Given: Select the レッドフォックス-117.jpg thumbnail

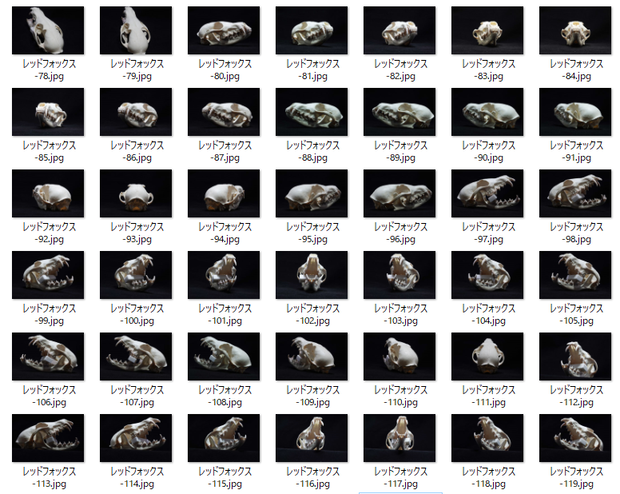Looking at the screenshot, I should 399,438.
